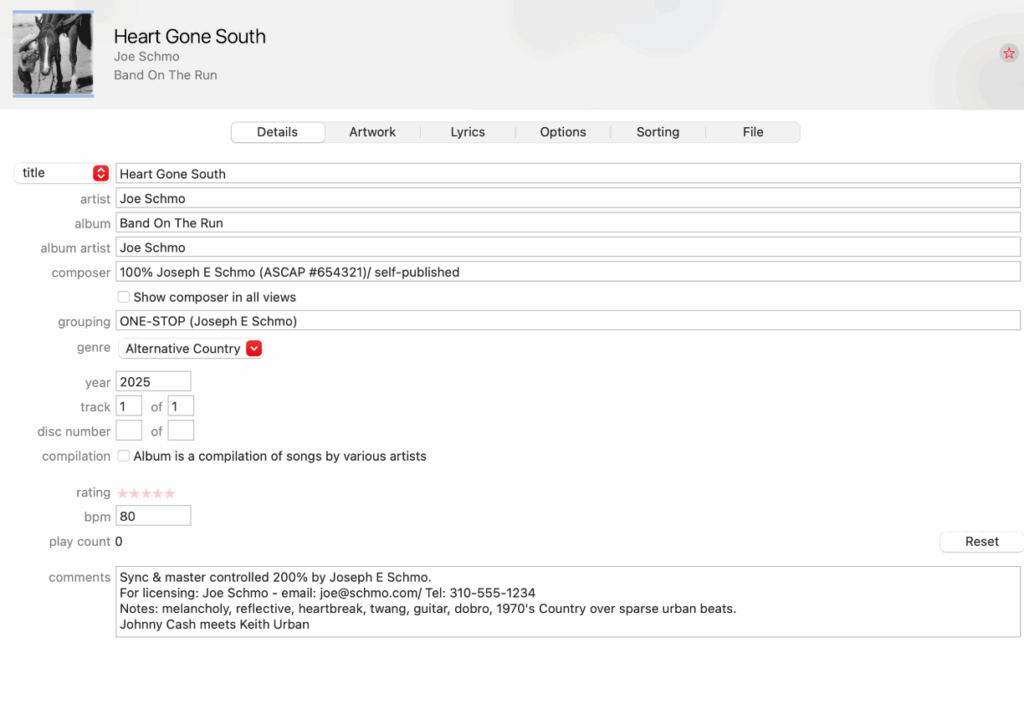The width and height of the screenshot is (1024, 709).
Task: Click the disc number field
Action: [129, 431]
